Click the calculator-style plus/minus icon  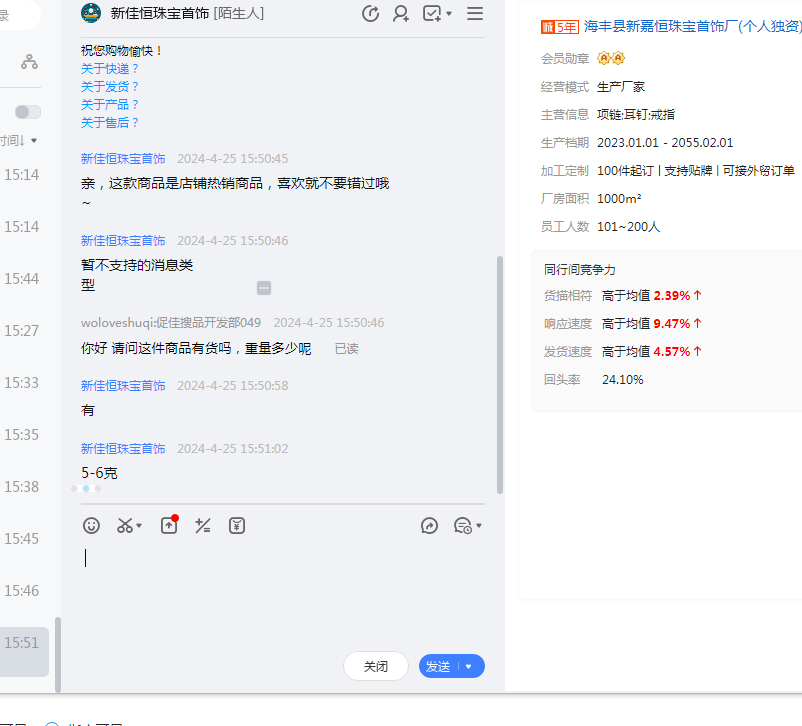tap(203, 525)
